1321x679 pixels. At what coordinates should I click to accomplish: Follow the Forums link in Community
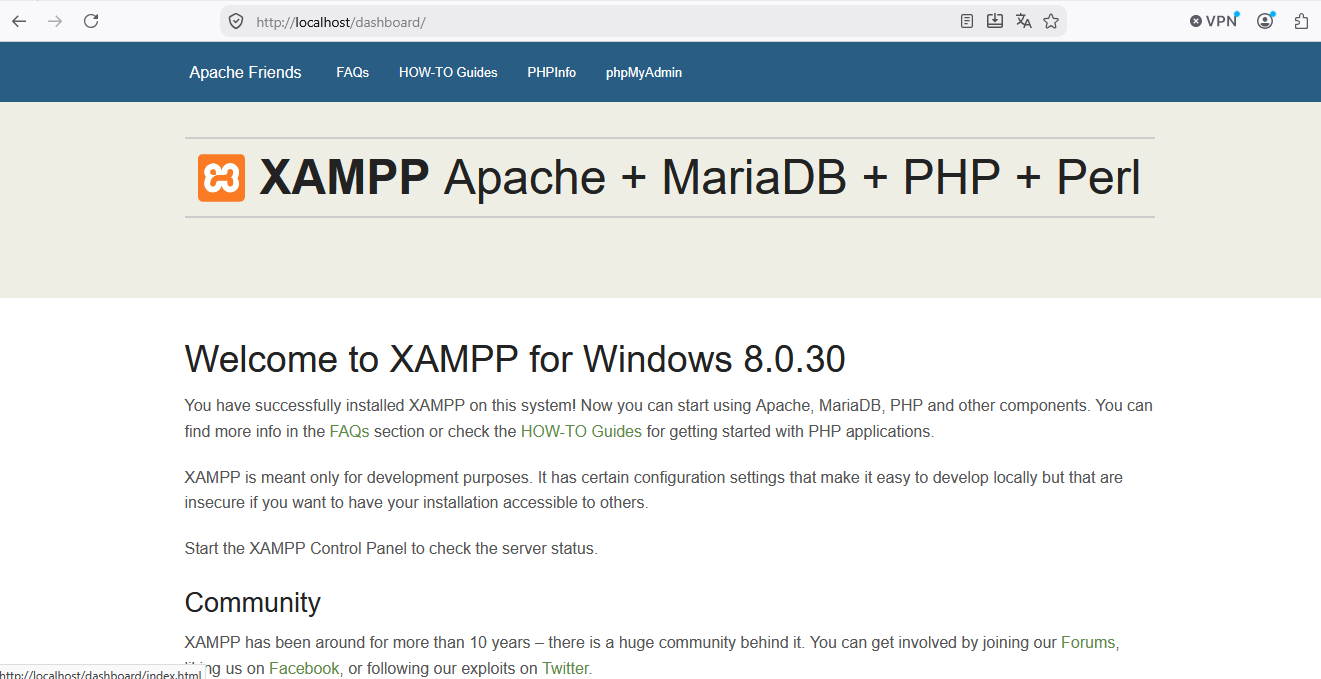(1088, 642)
